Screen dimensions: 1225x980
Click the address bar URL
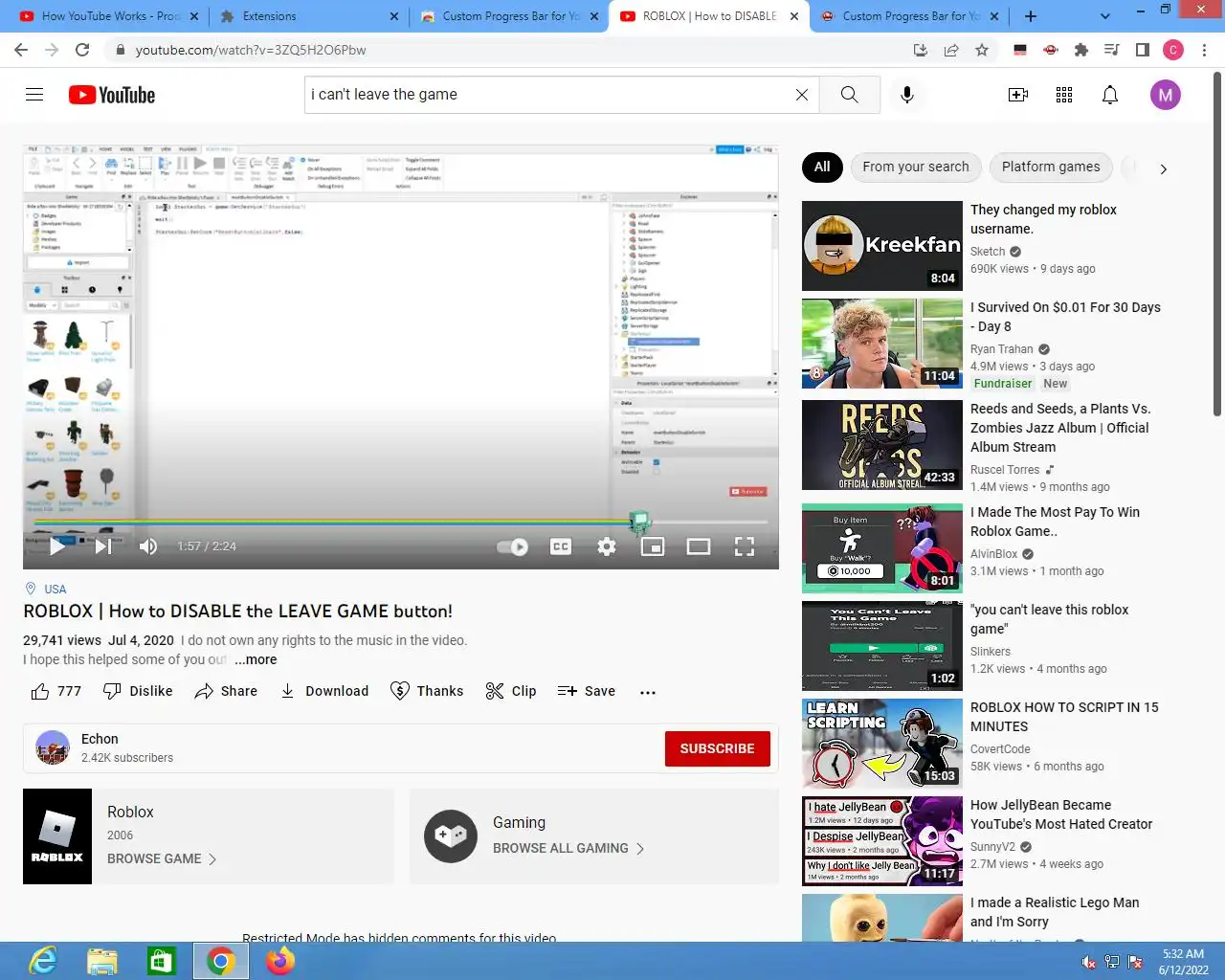(251, 50)
